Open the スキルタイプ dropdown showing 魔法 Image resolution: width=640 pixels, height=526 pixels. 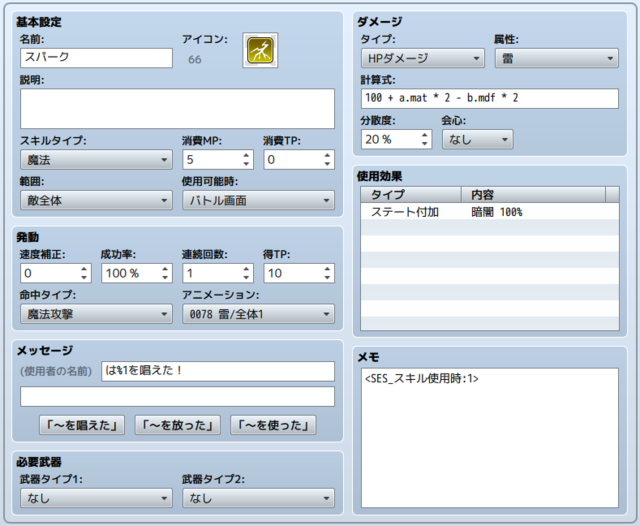coord(96,160)
